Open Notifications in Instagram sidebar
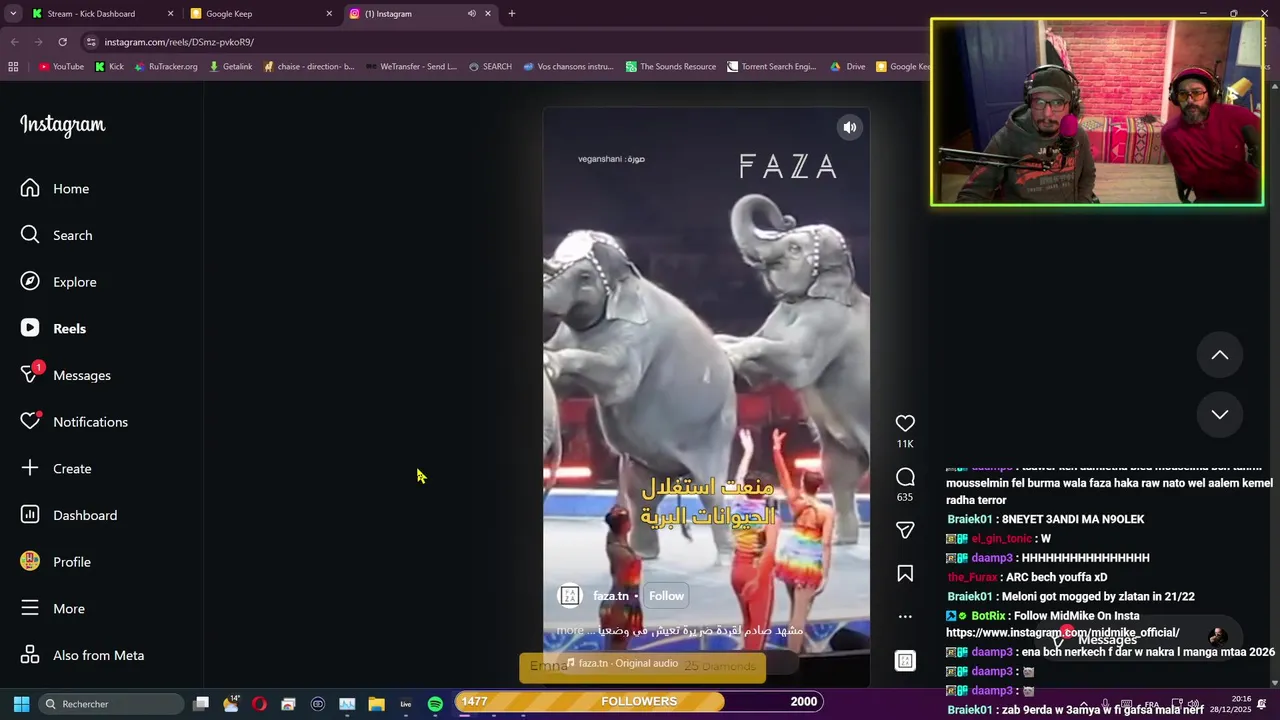This screenshot has height=720, width=1280. click(75, 422)
